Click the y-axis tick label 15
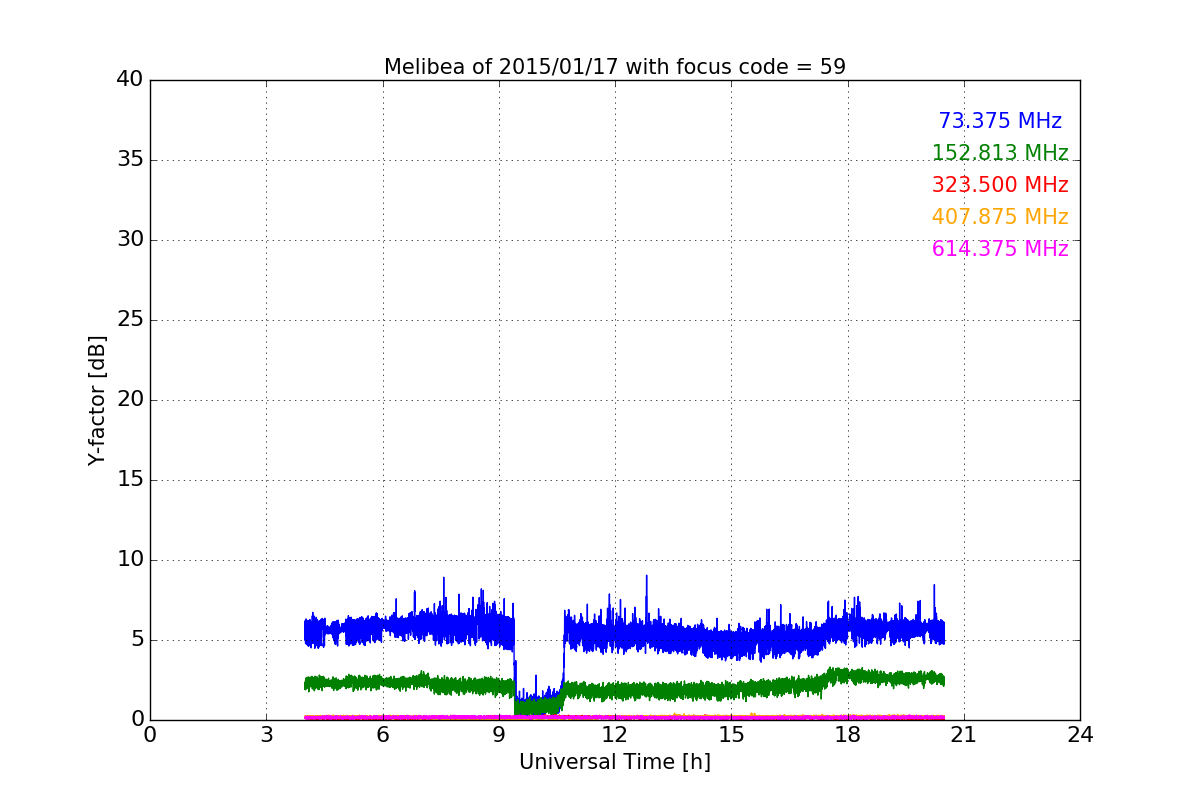 [x=130, y=480]
